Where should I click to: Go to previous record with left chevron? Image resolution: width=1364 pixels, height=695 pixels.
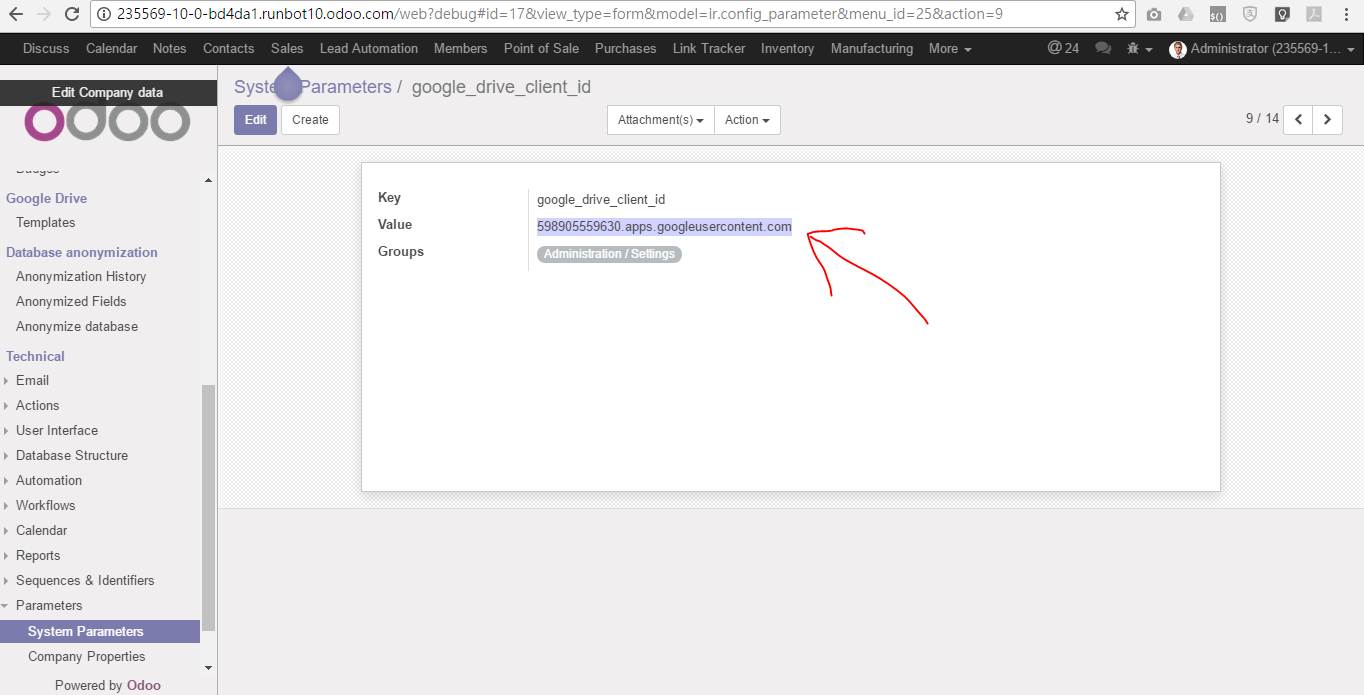[1297, 119]
